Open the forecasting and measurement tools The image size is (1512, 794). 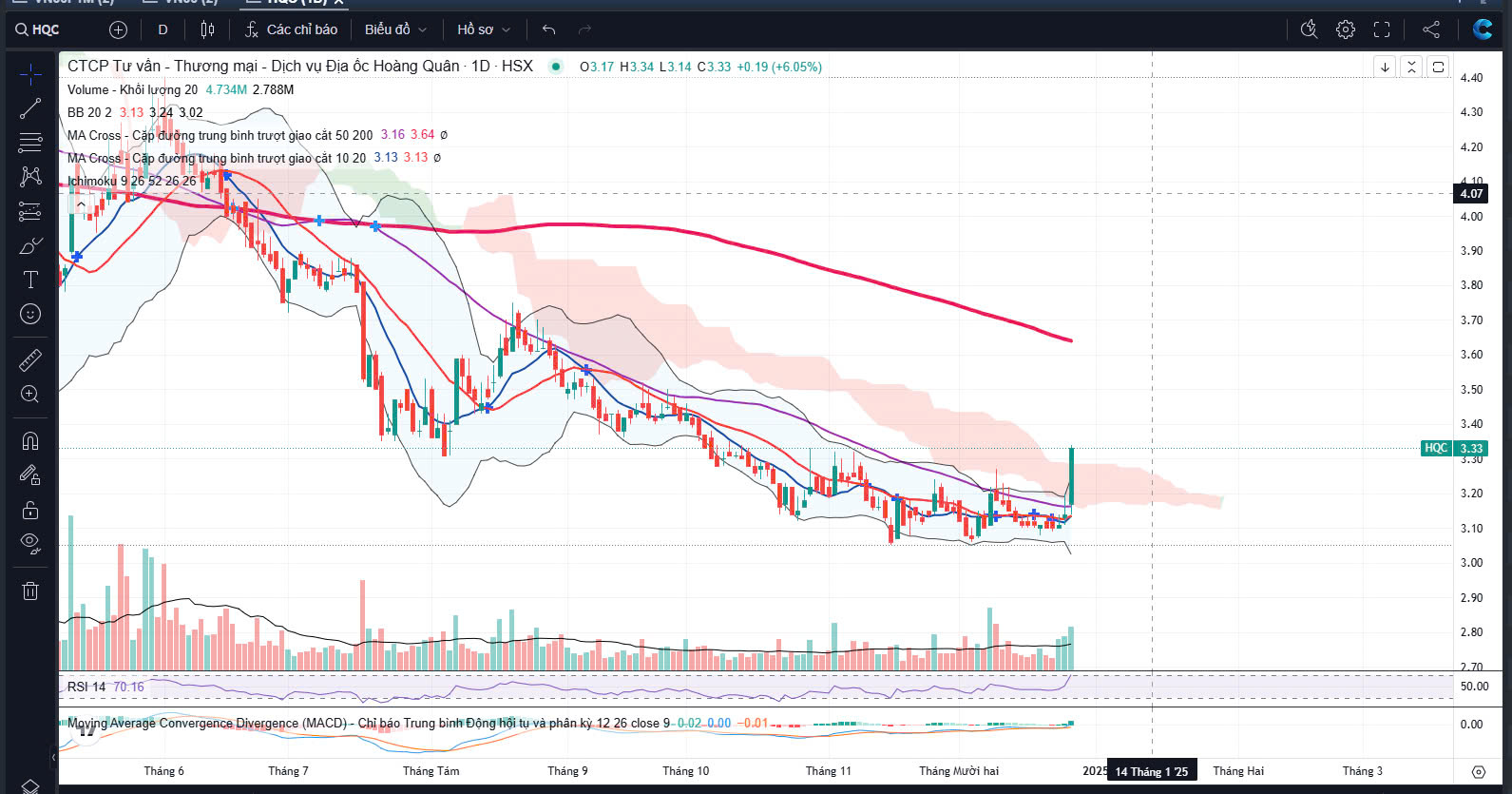(30, 211)
